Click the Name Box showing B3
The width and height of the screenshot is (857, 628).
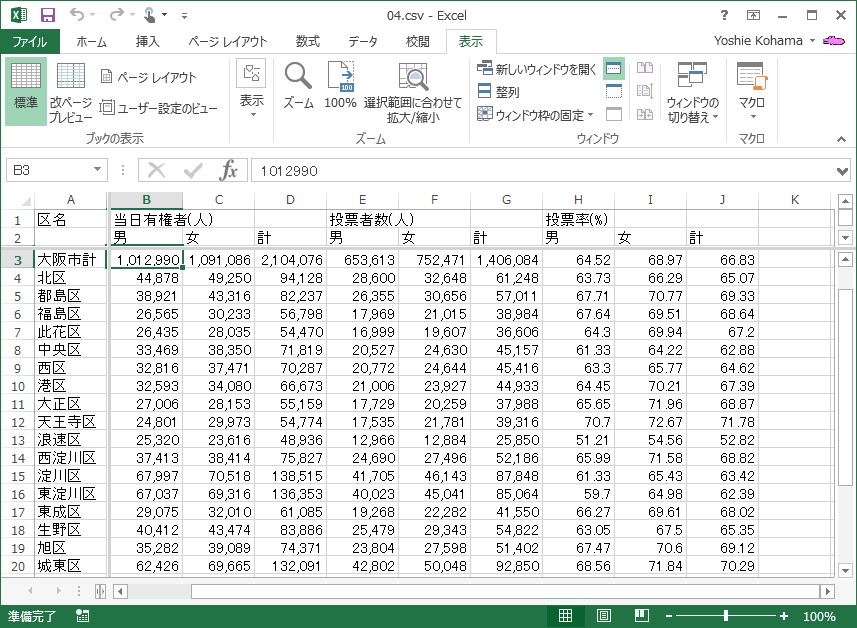[49, 171]
